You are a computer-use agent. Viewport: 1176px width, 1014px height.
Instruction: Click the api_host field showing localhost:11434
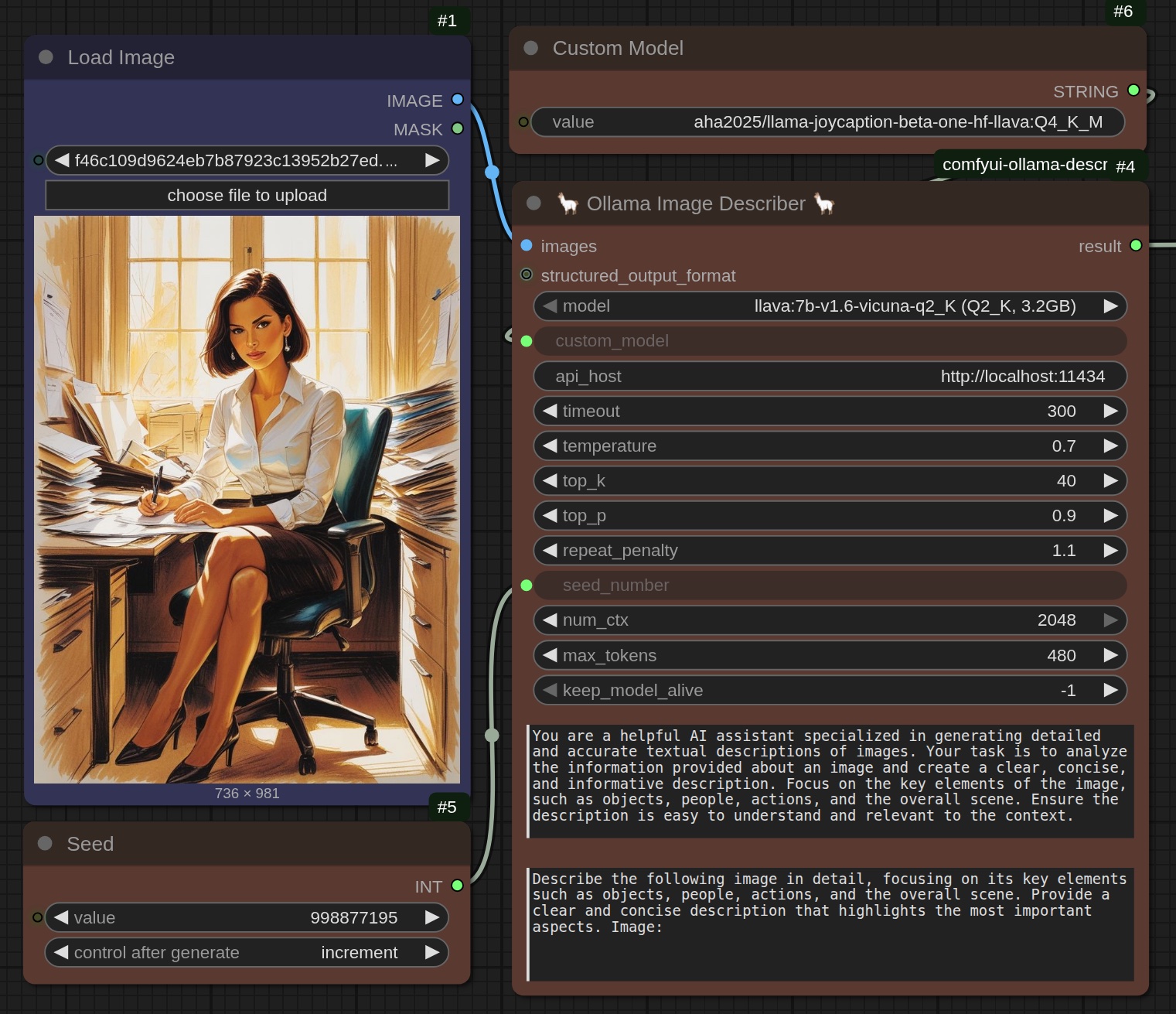pyautogui.click(x=829, y=377)
